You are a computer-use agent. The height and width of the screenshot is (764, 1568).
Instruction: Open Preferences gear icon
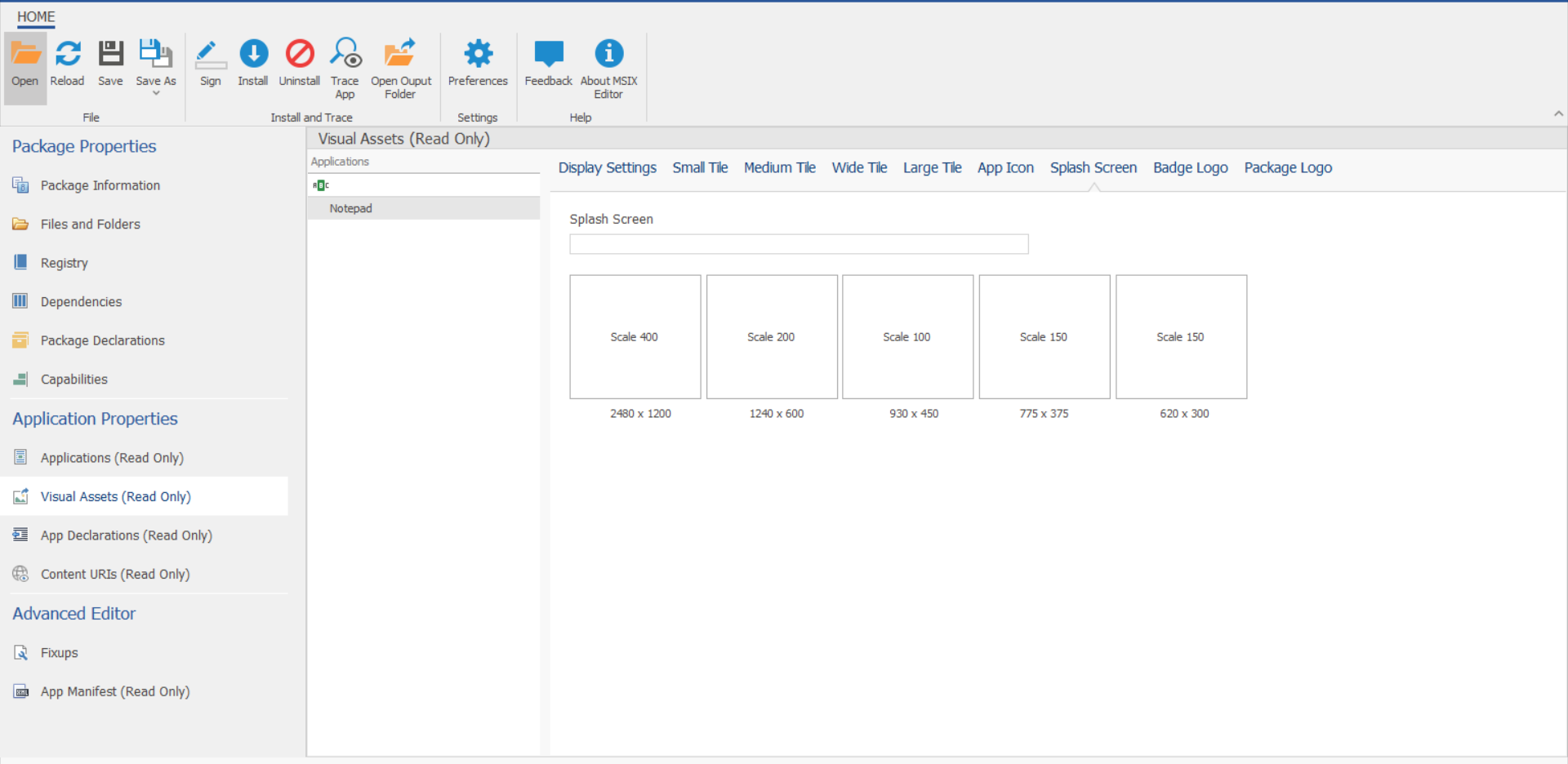pos(478,55)
